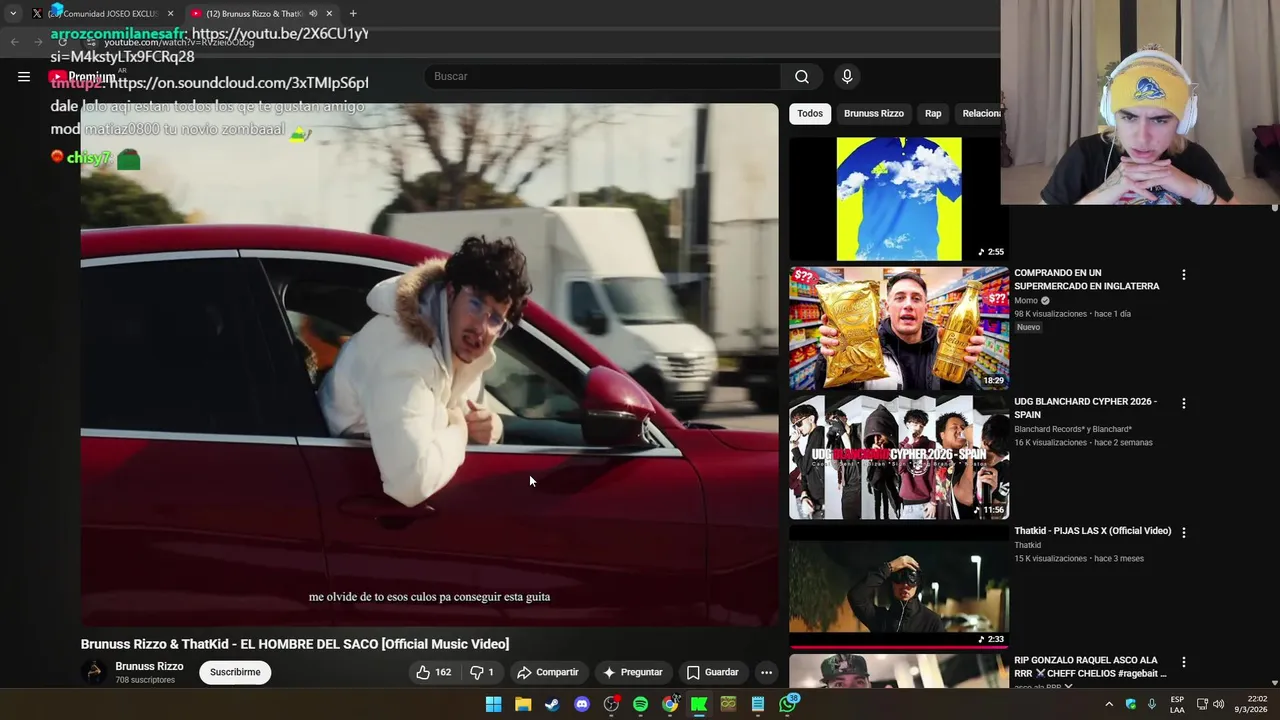Select the Brunuss Rizzo filter chip
1280x720 pixels.
(x=874, y=113)
